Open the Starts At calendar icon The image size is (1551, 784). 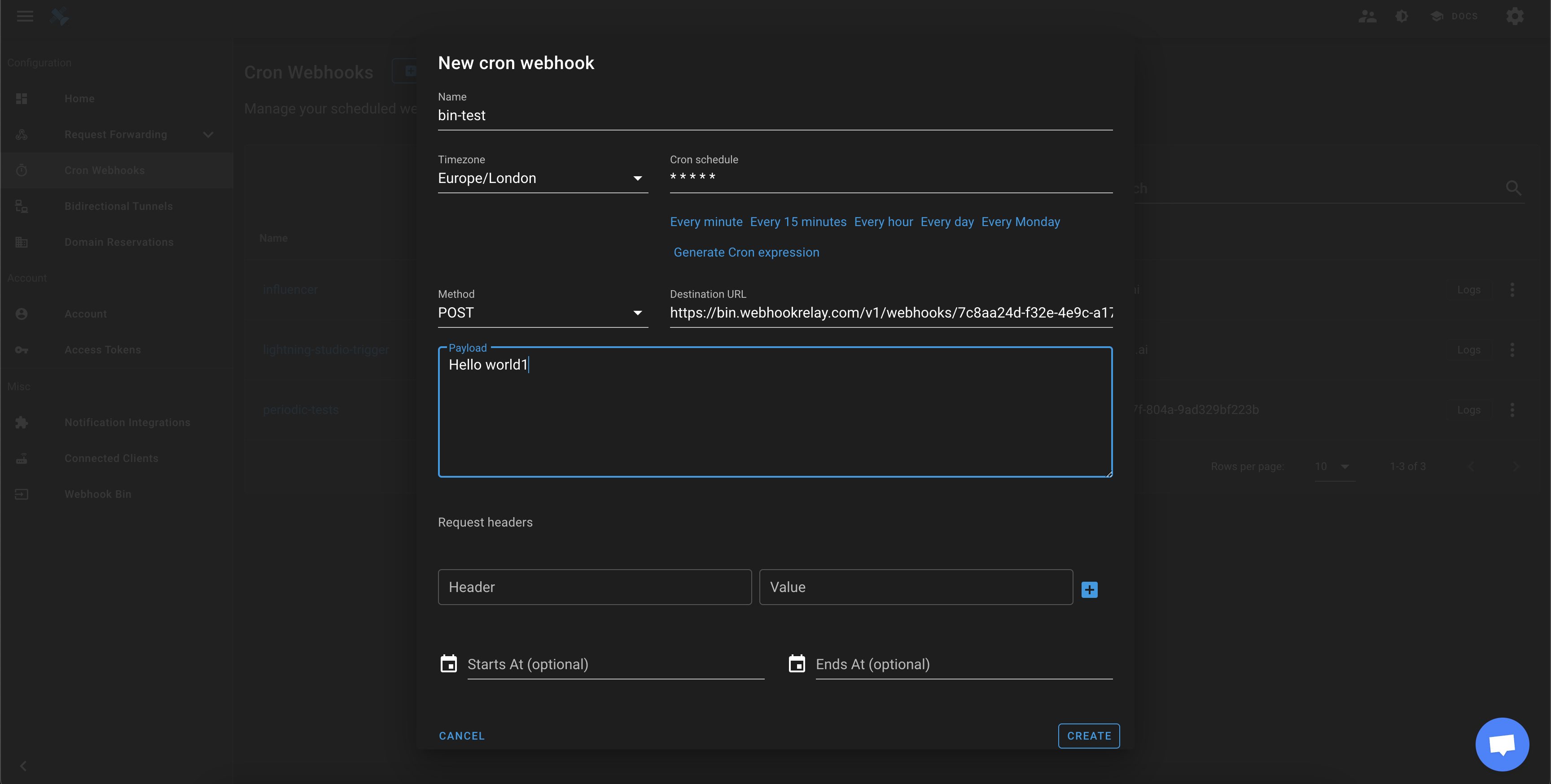(449, 664)
